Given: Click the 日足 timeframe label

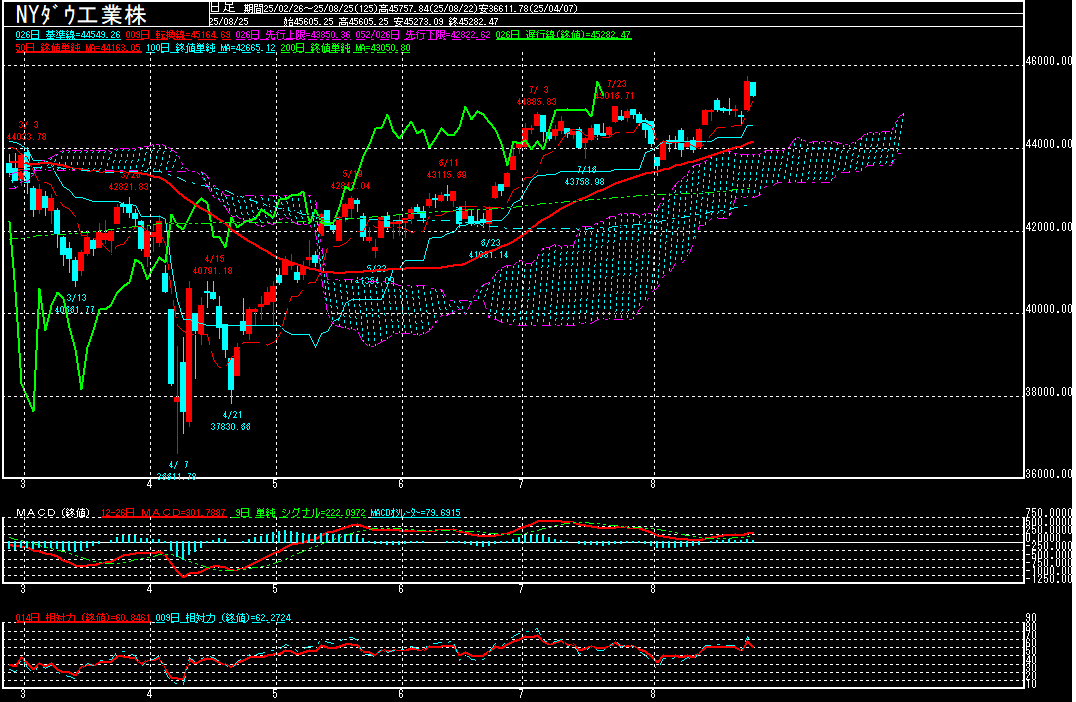Looking at the screenshot, I should (x=222, y=8).
